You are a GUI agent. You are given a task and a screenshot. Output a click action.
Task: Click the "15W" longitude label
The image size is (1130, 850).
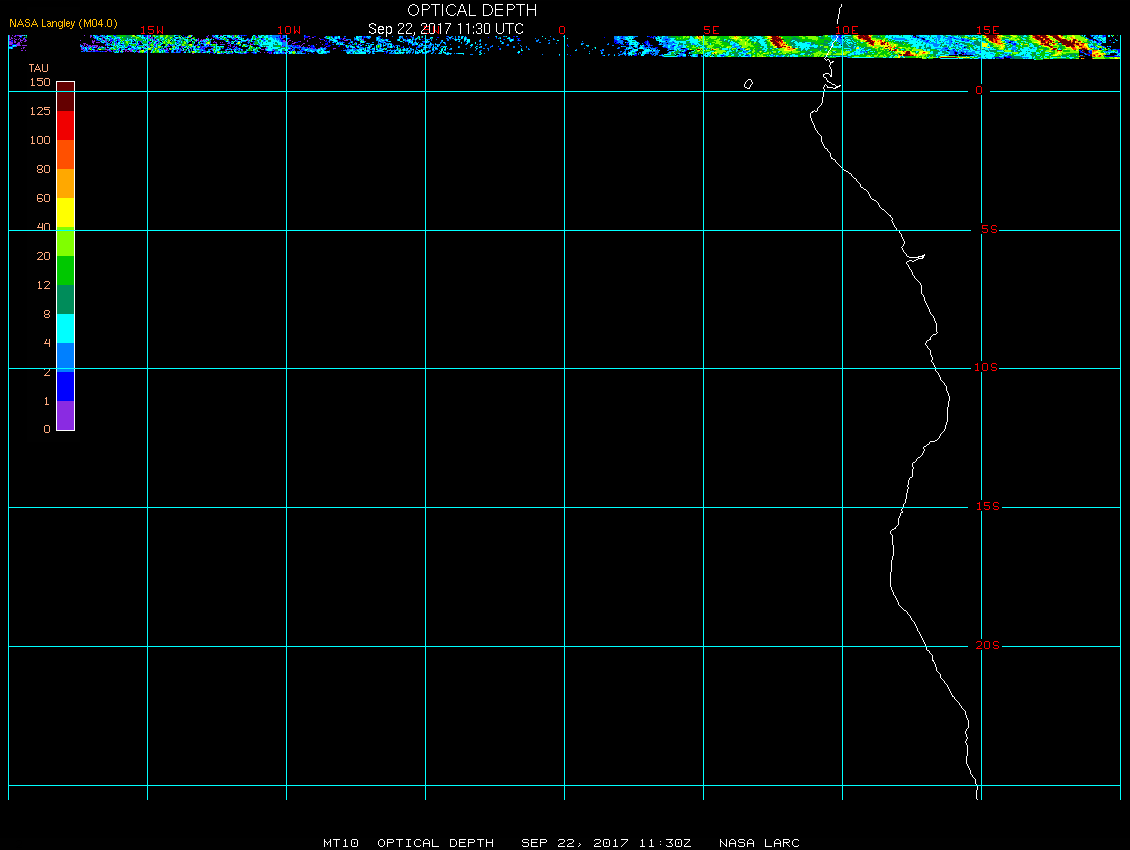(151, 30)
